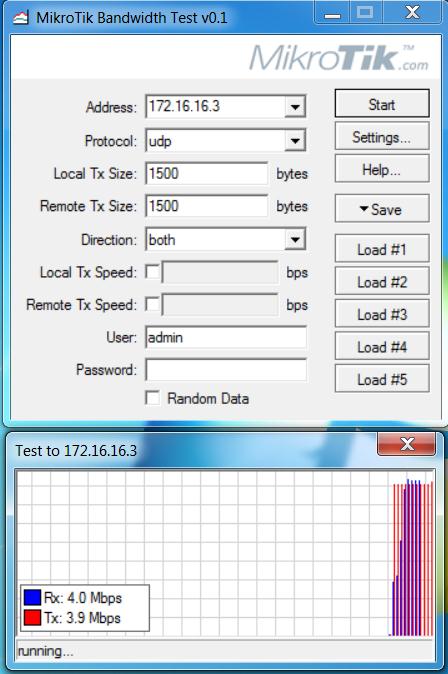Load preset #3

[x=382, y=313]
